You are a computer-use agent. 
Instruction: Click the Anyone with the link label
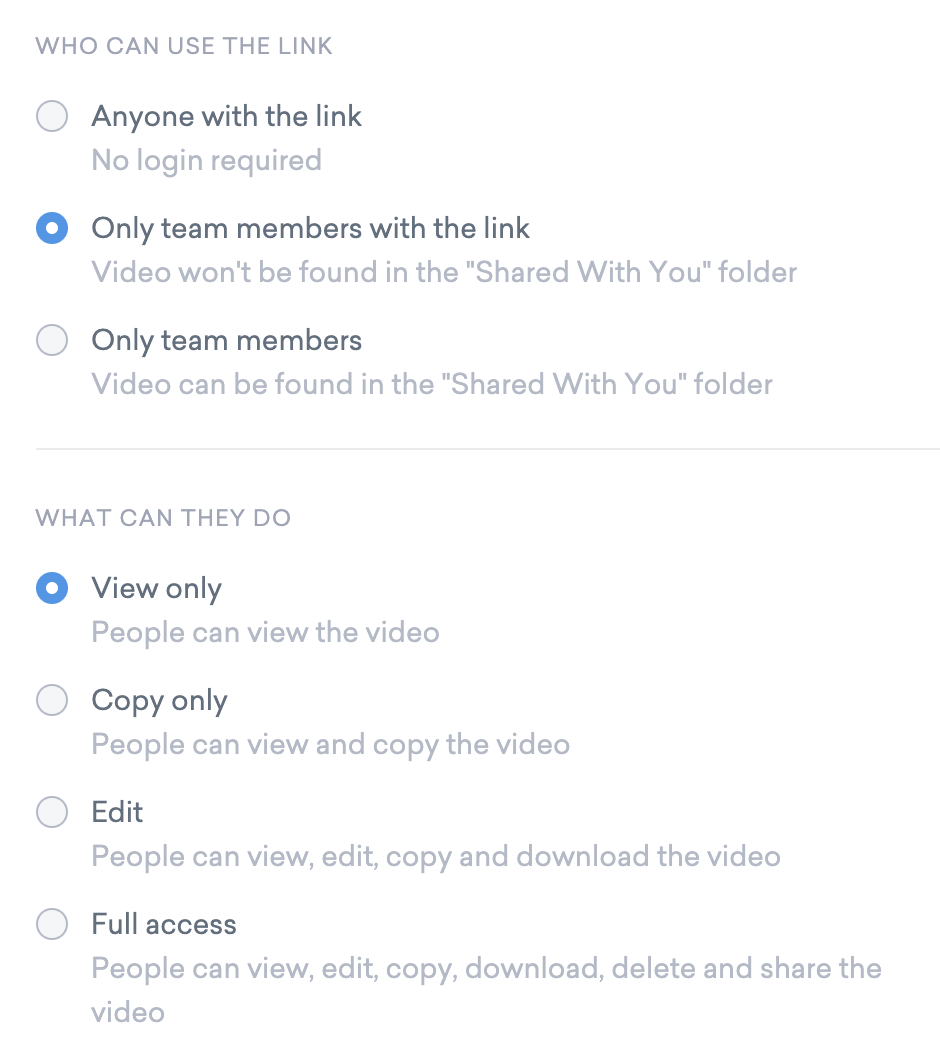point(226,116)
